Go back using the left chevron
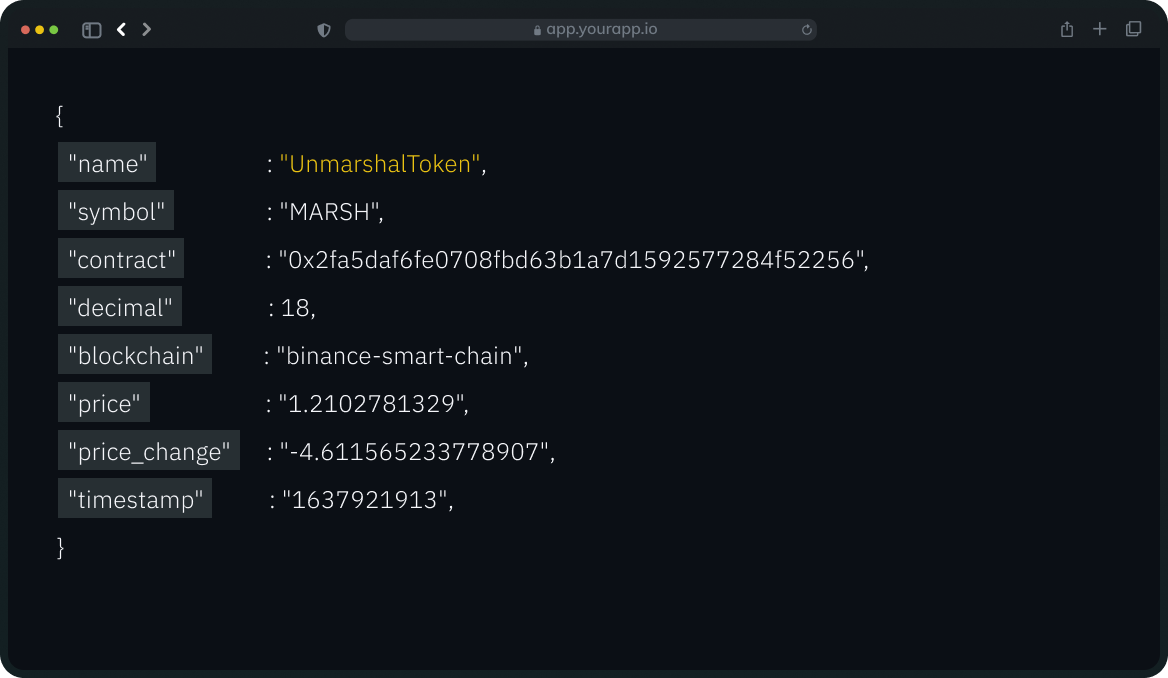This screenshot has width=1168, height=678. point(121,30)
